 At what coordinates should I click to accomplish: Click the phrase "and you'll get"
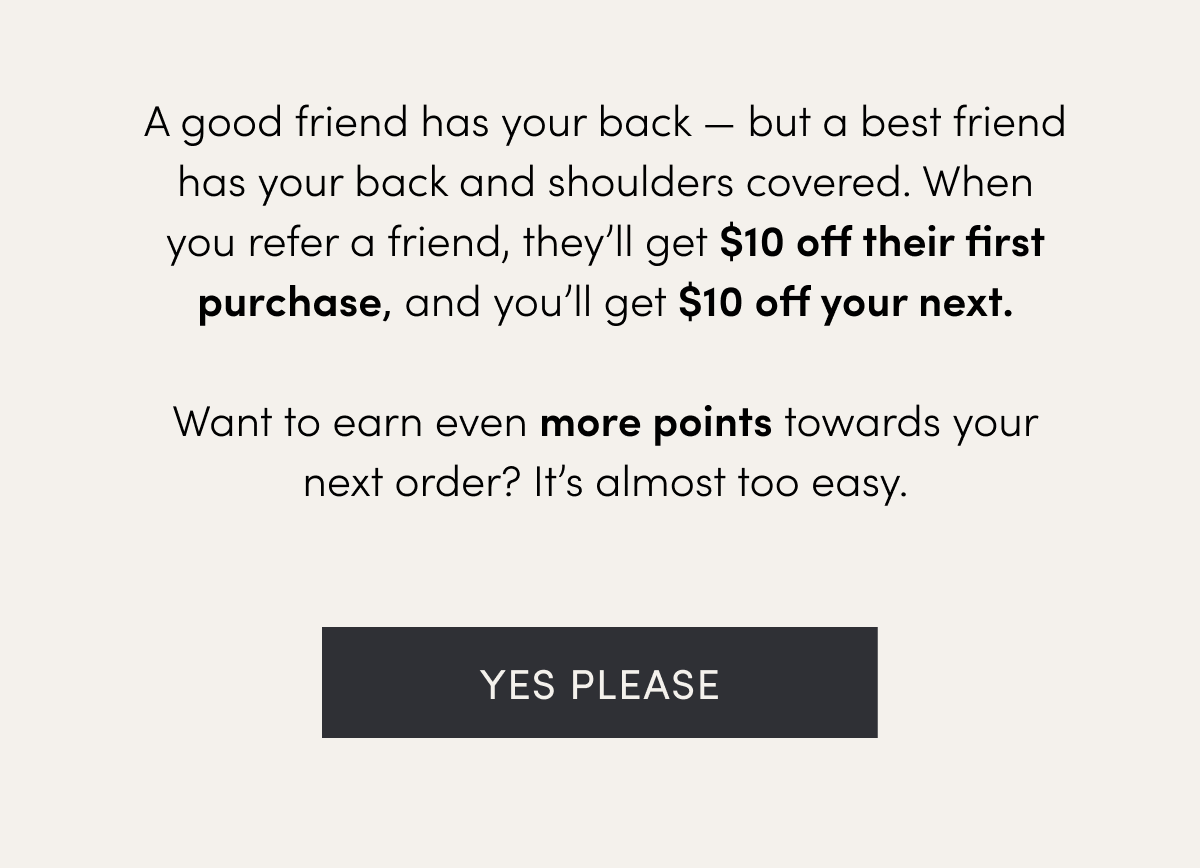[x=536, y=303]
